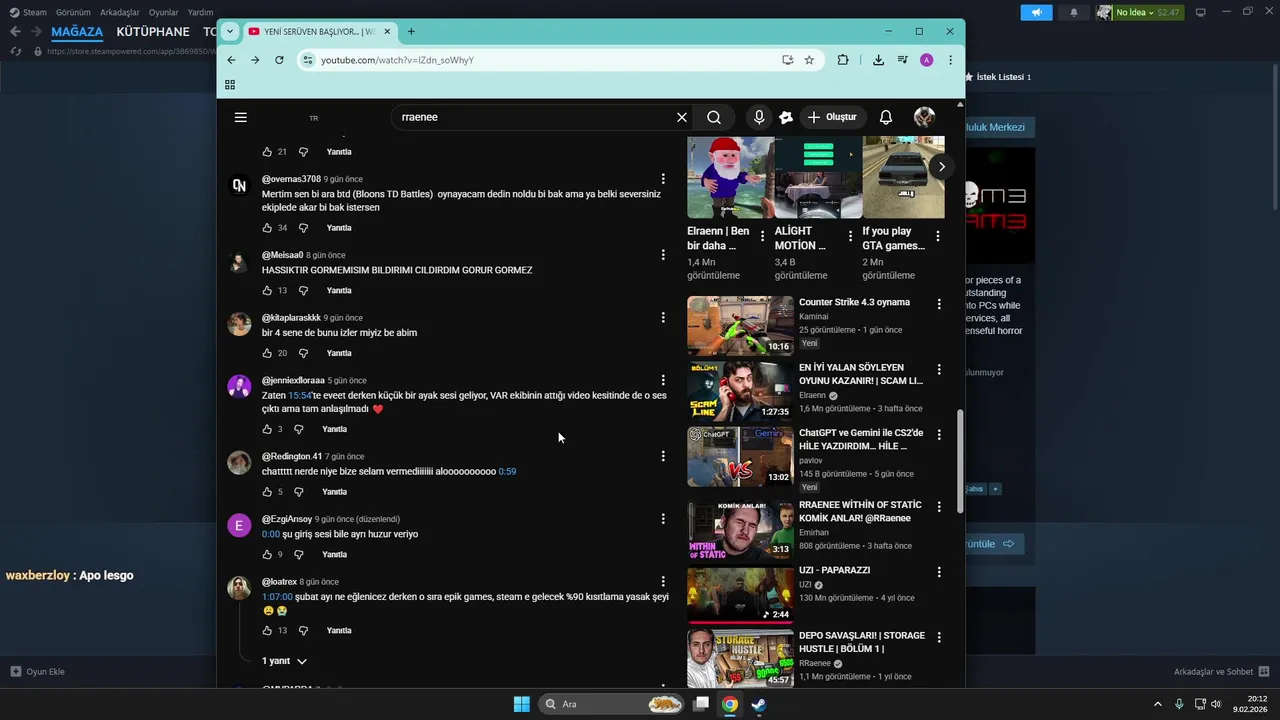Jump to timestamp 15:54 in comment

point(300,396)
